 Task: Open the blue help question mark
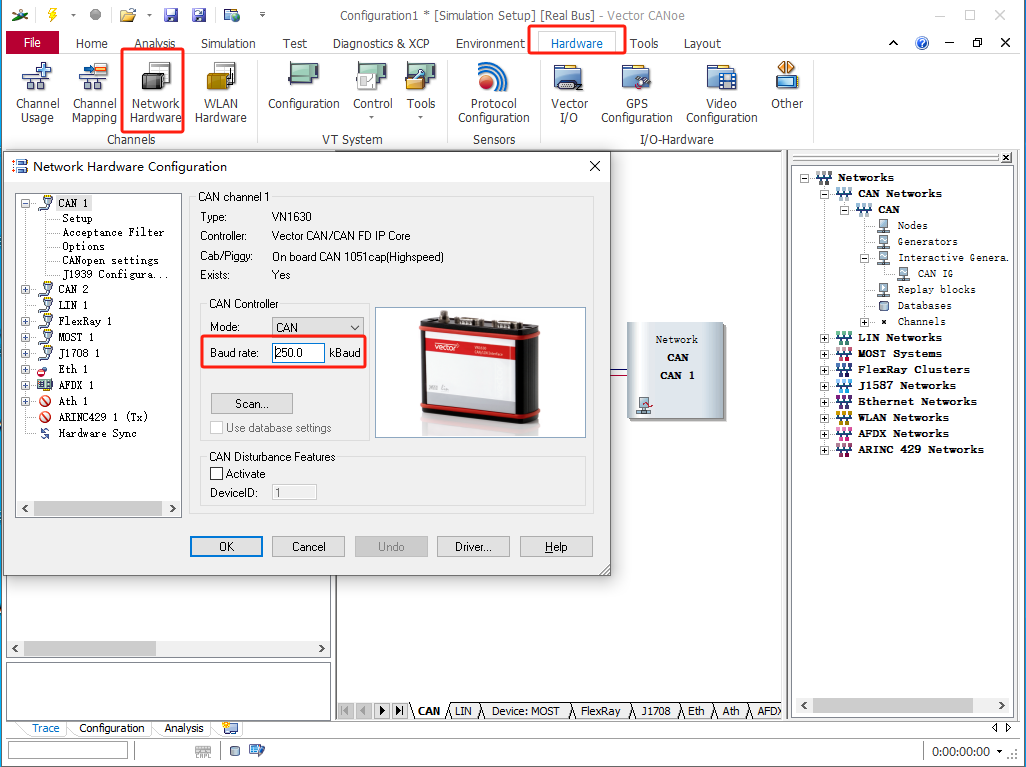[922, 43]
